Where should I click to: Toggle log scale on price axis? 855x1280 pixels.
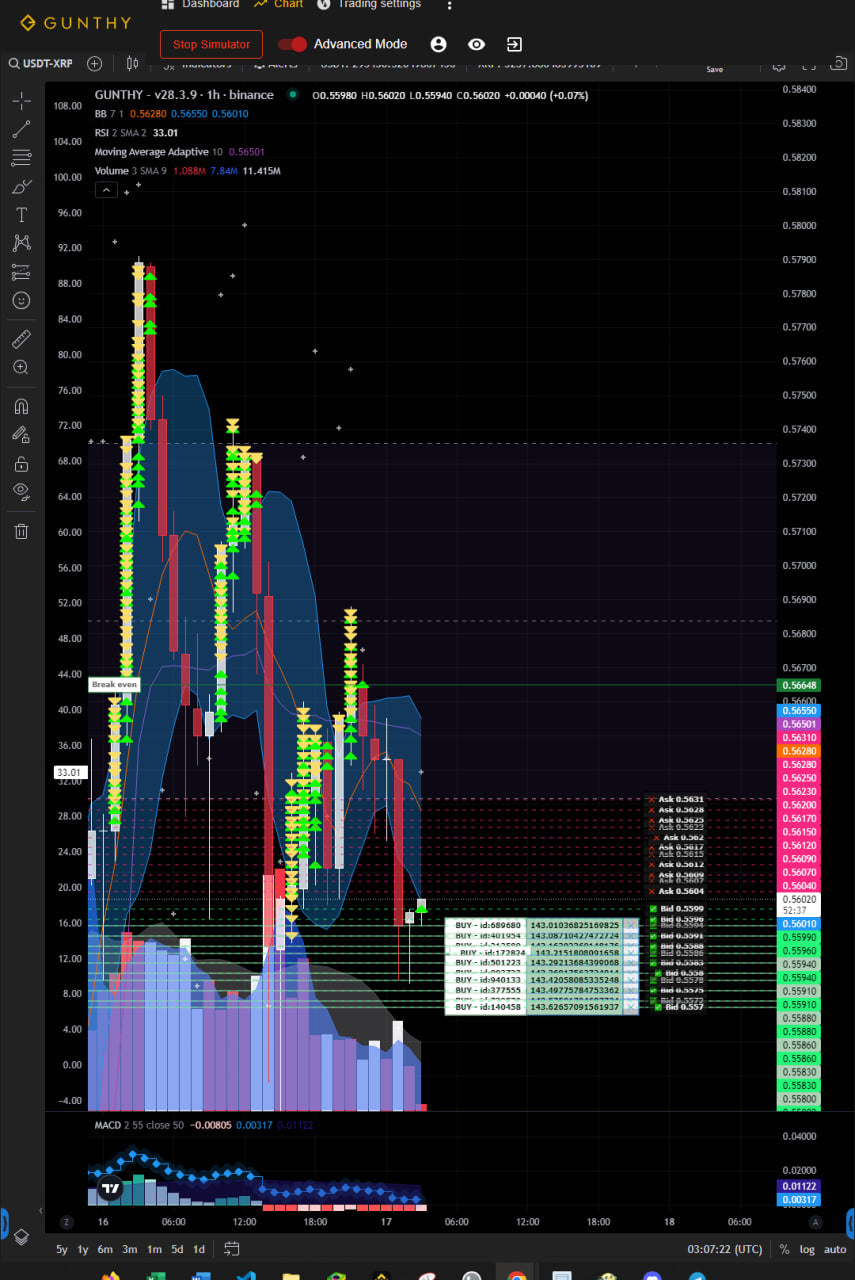pos(806,1249)
